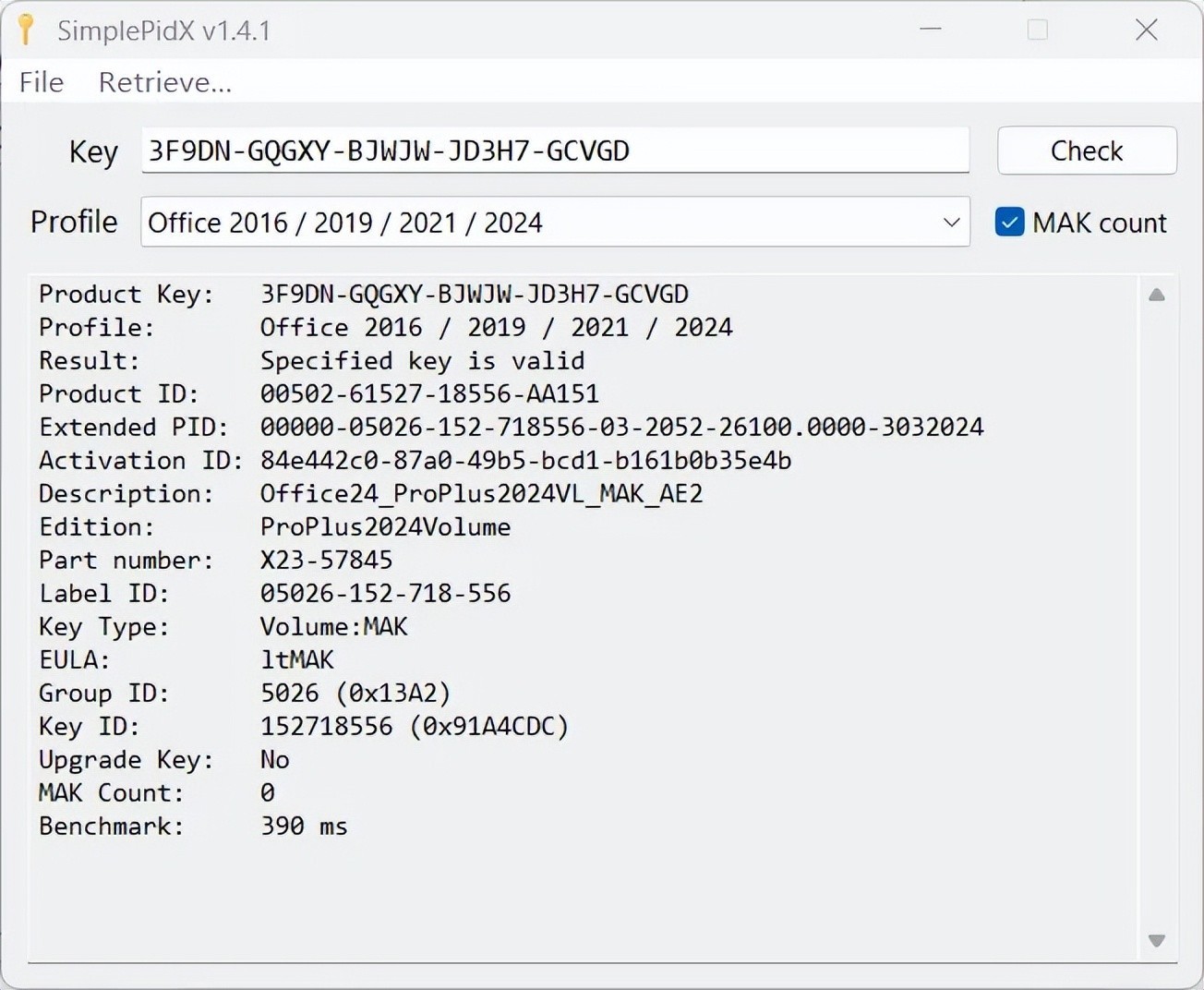Viewport: 1204px width, 990px height.
Task: Expand the Profile dropdown for Office versions
Action: (x=951, y=223)
